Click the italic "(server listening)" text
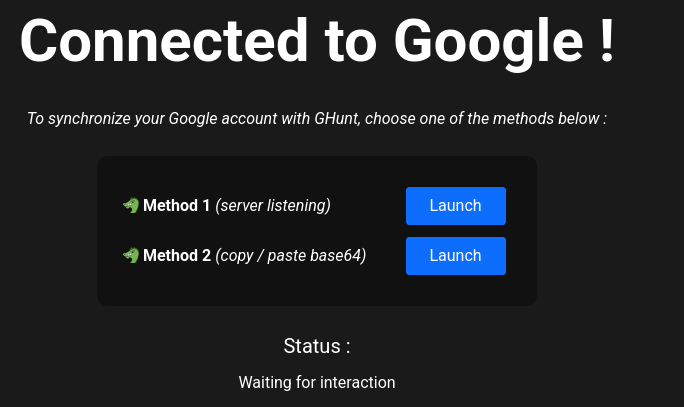This screenshot has height=407, width=684. tap(273, 205)
